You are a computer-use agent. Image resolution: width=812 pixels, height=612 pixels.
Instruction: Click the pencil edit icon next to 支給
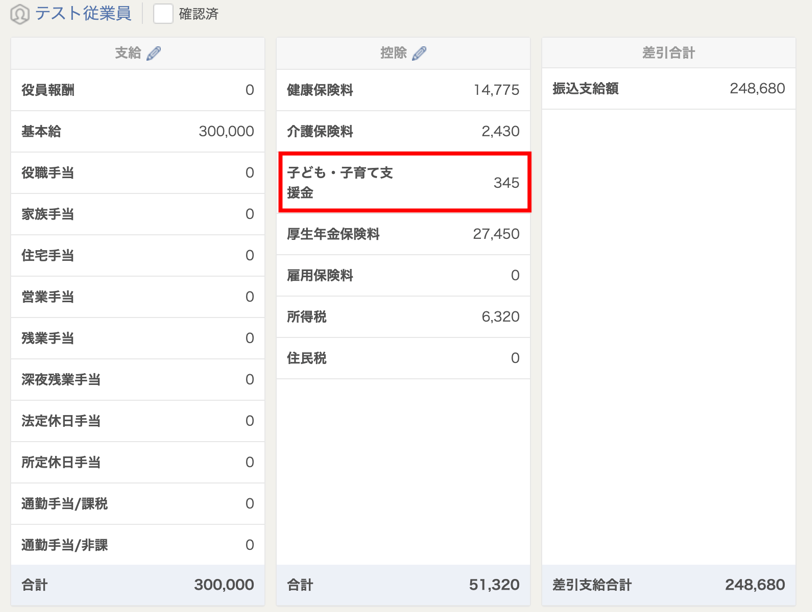tap(154, 53)
